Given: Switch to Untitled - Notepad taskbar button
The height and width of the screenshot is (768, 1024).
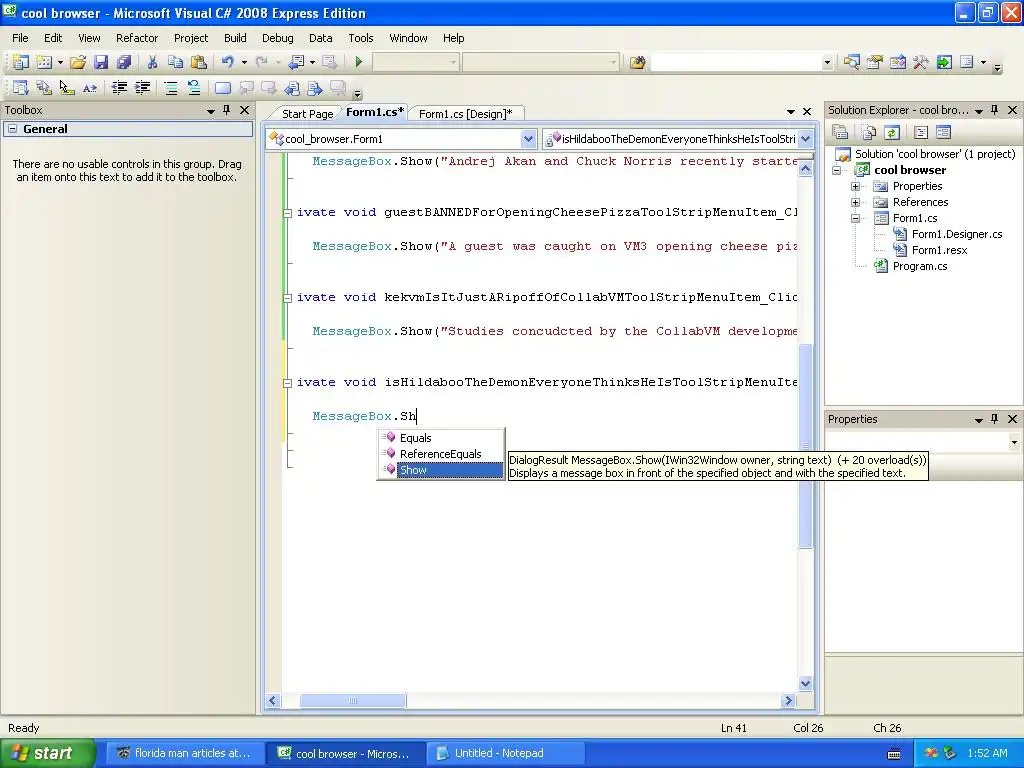Looking at the screenshot, I should (506, 753).
